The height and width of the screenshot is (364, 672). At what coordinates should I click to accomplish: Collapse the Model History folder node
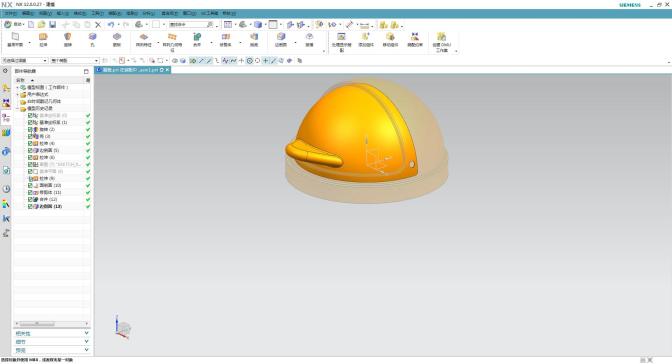pyautogui.click(x=18, y=108)
